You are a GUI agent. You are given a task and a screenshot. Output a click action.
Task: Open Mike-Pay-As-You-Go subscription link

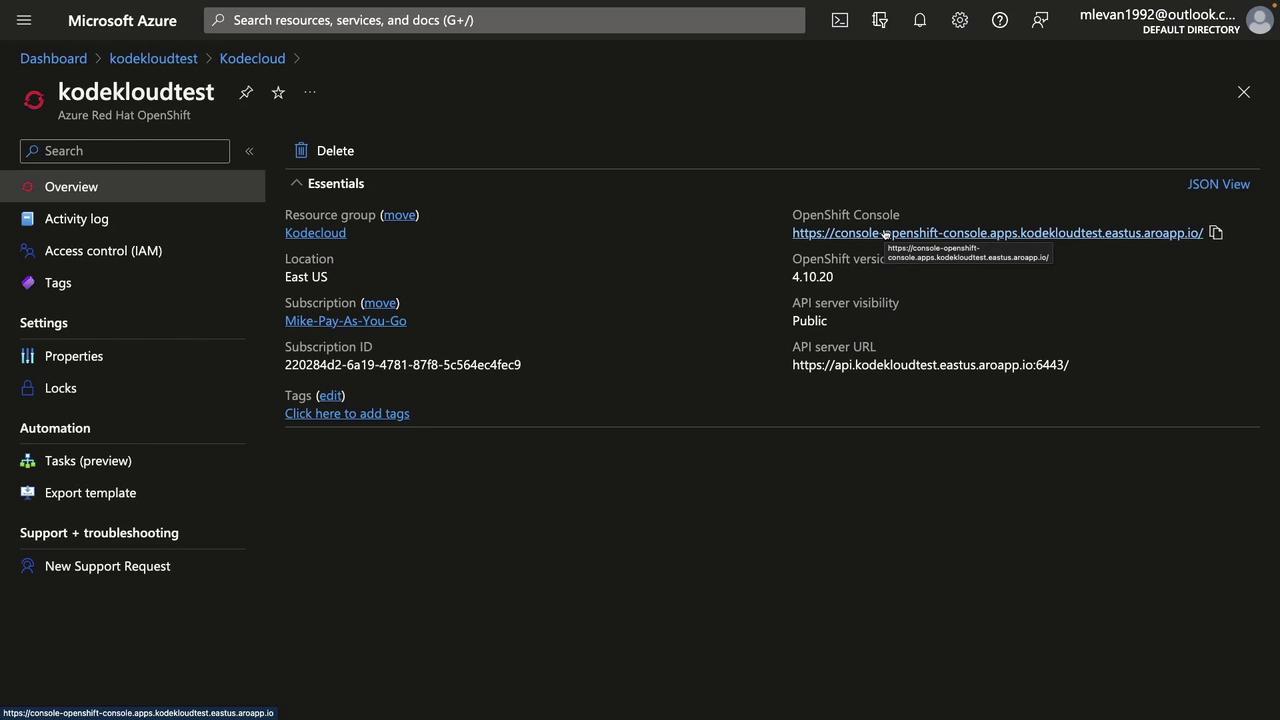click(345, 321)
